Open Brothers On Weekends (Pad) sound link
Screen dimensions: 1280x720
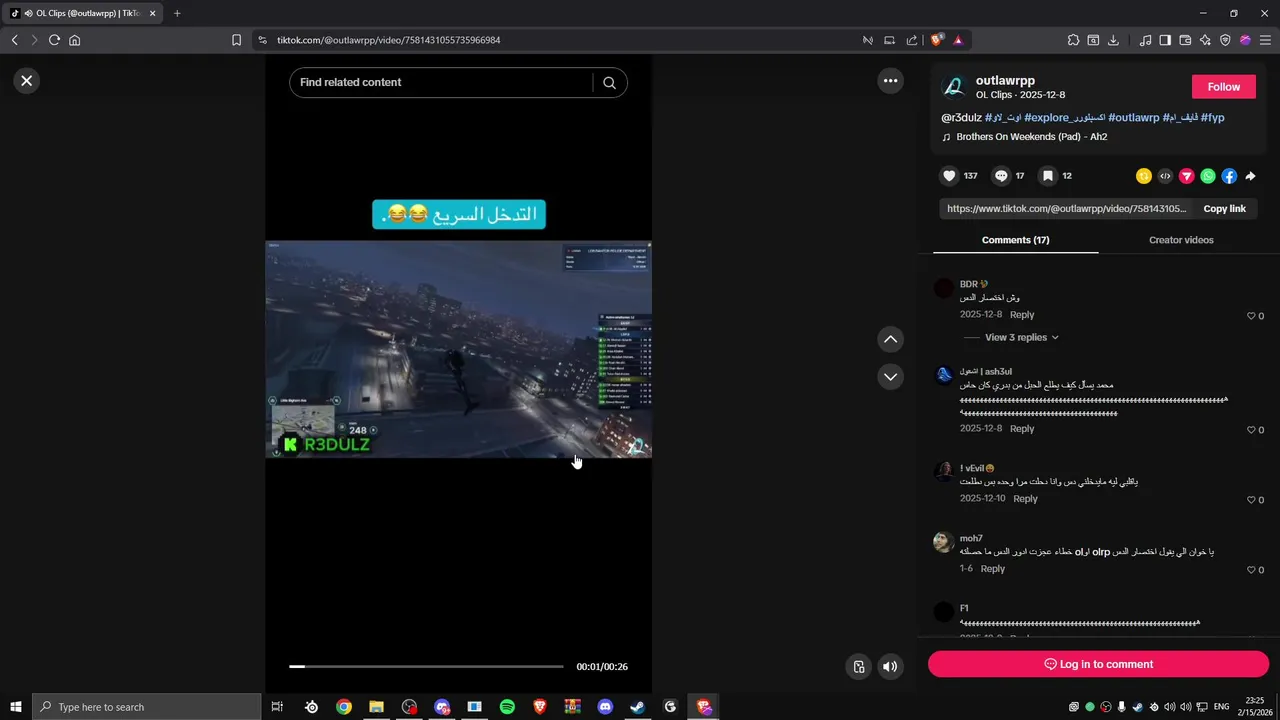coord(1031,137)
